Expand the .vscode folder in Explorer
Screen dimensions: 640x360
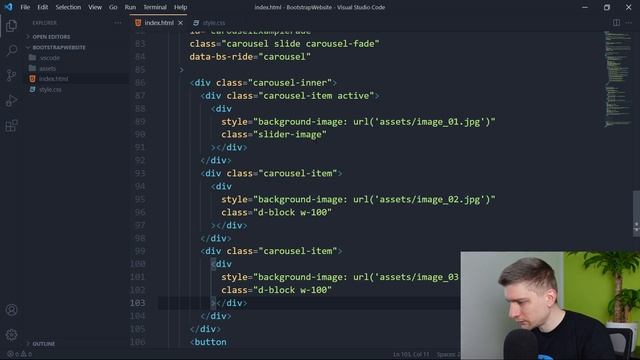coord(49,58)
